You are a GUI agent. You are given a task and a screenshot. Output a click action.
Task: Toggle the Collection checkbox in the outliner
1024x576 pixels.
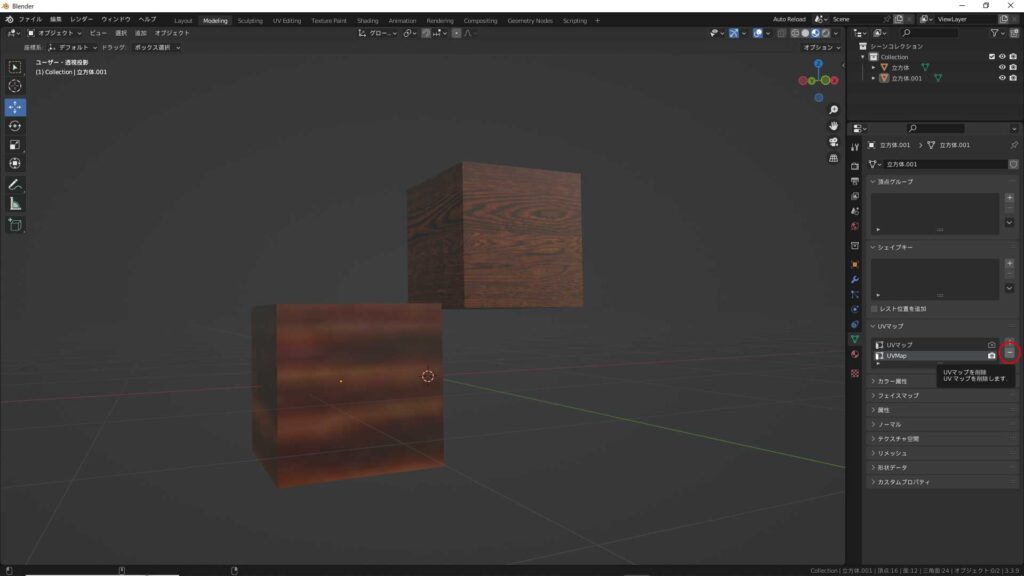[992, 56]
